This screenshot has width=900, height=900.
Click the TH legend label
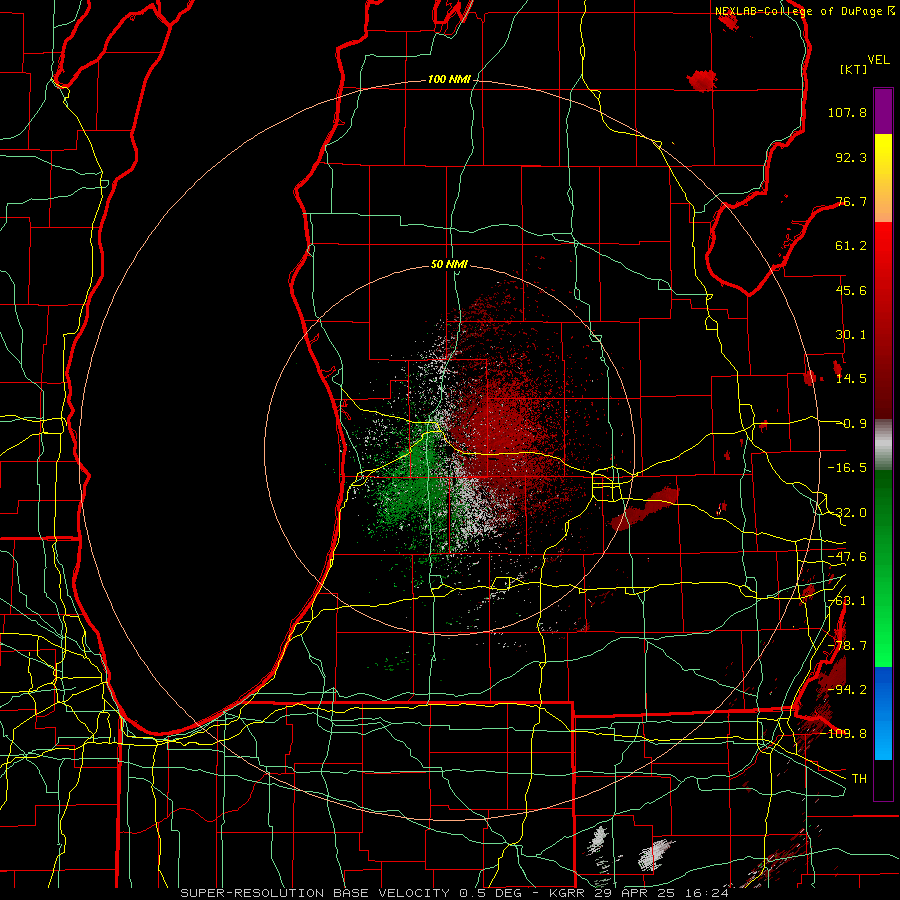(859, 778)
